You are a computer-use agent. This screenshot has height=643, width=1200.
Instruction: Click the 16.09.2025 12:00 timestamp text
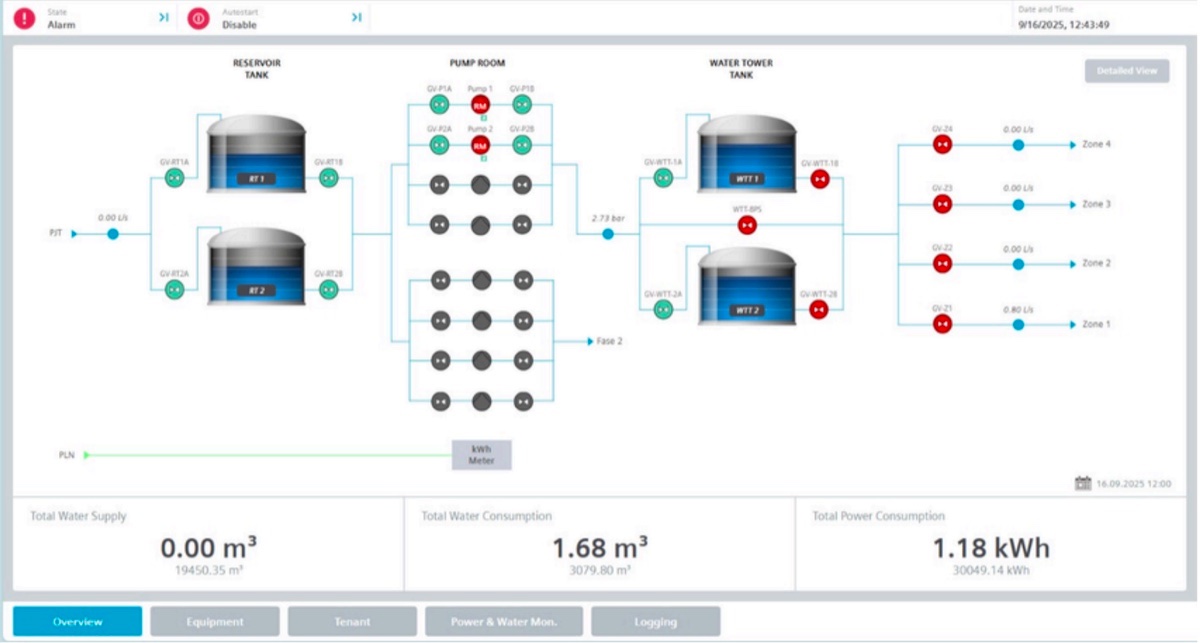click(x=1133, y=483)
